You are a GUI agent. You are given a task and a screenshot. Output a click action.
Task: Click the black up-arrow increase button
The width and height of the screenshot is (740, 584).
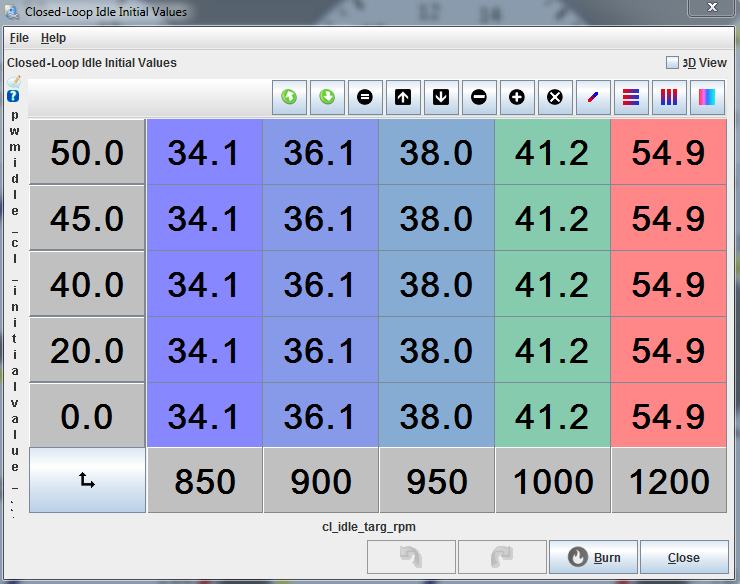click(x=403, y=97)
